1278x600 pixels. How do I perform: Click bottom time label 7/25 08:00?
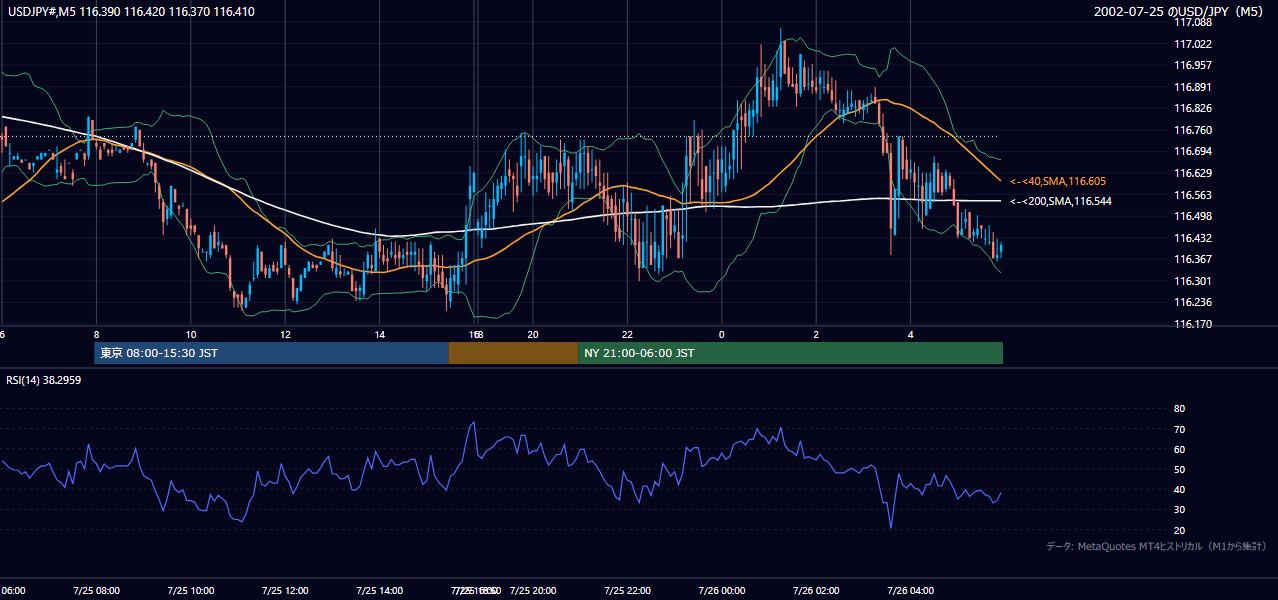[x=96, y=590]
